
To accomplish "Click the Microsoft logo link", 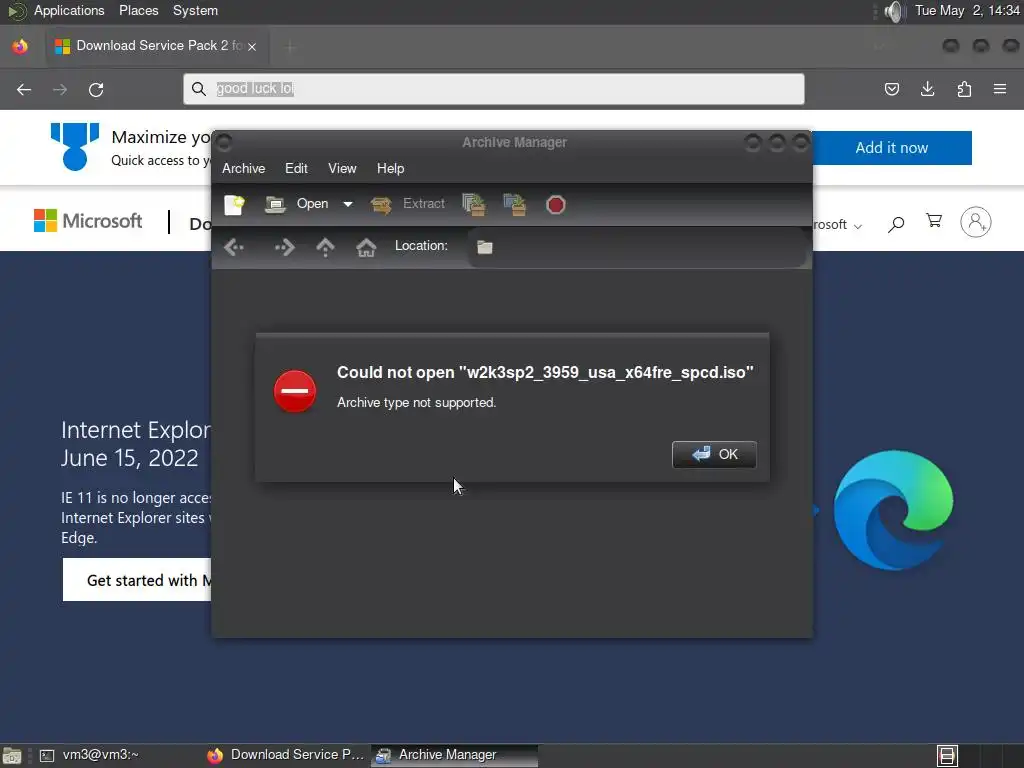I will tap(88, 221).
